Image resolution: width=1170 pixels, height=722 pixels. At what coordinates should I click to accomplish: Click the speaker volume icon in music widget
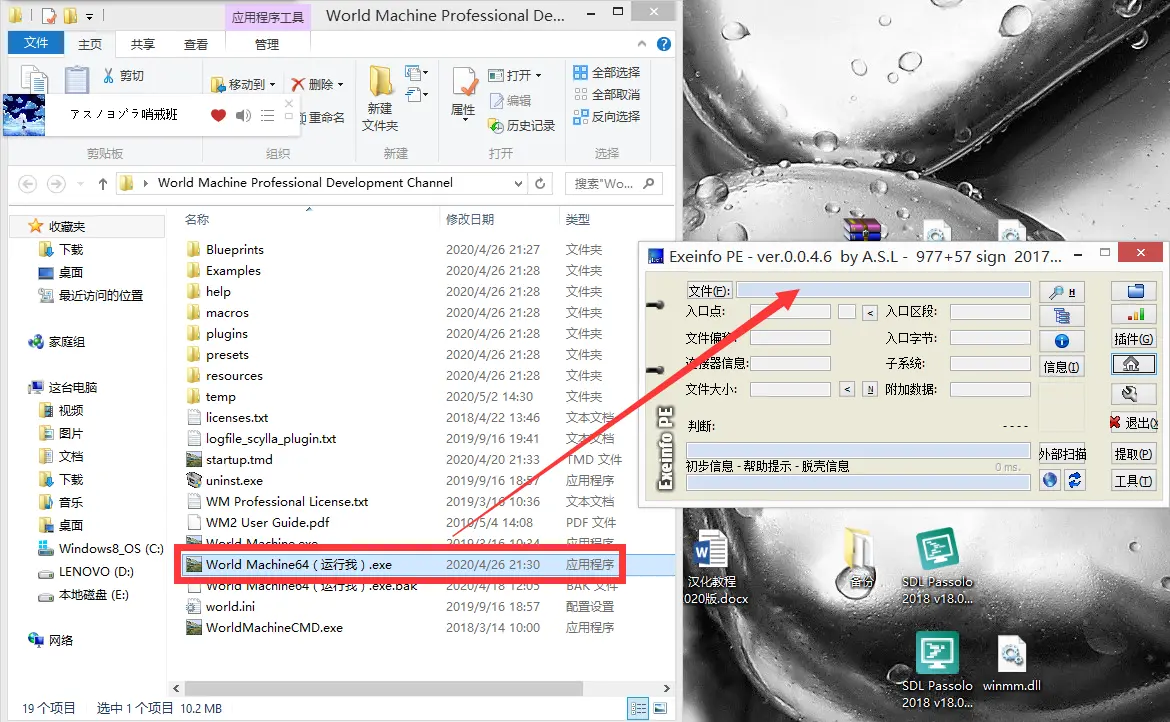[x=243, y=115]
